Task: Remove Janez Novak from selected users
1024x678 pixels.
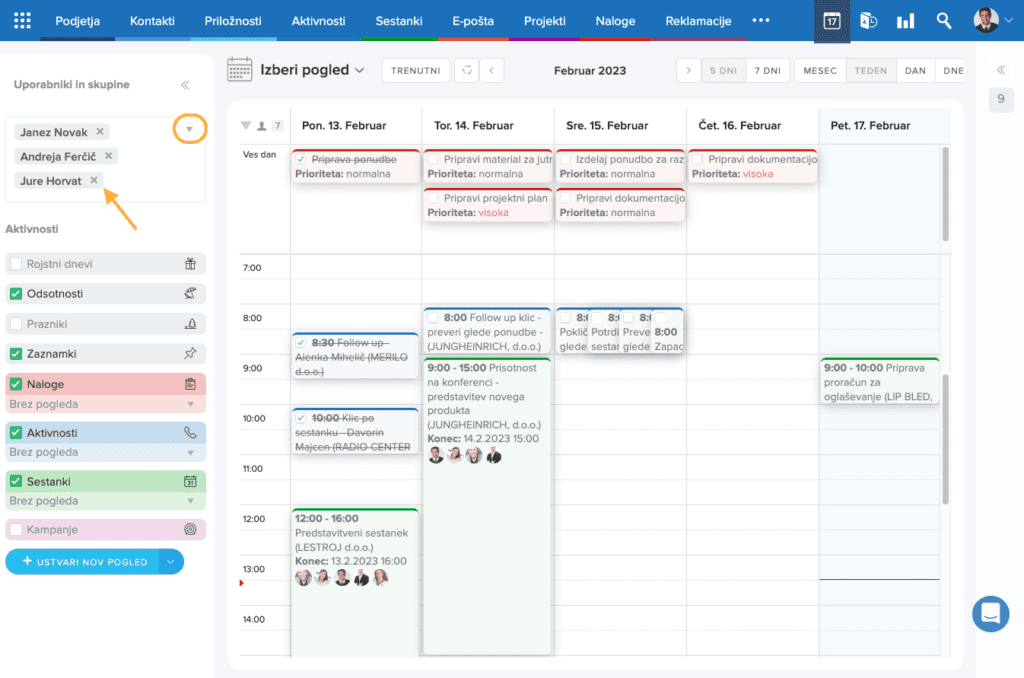Action: 100,131
